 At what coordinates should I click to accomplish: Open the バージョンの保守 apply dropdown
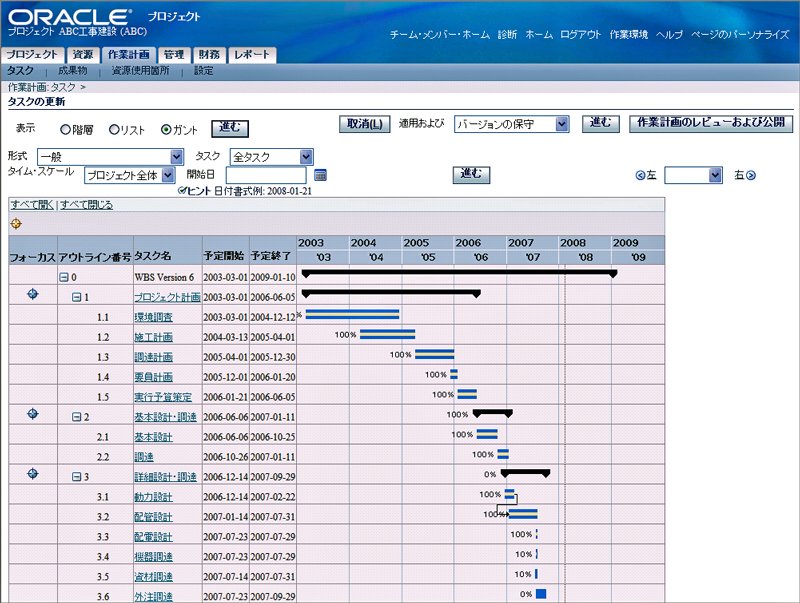(511, 124)
